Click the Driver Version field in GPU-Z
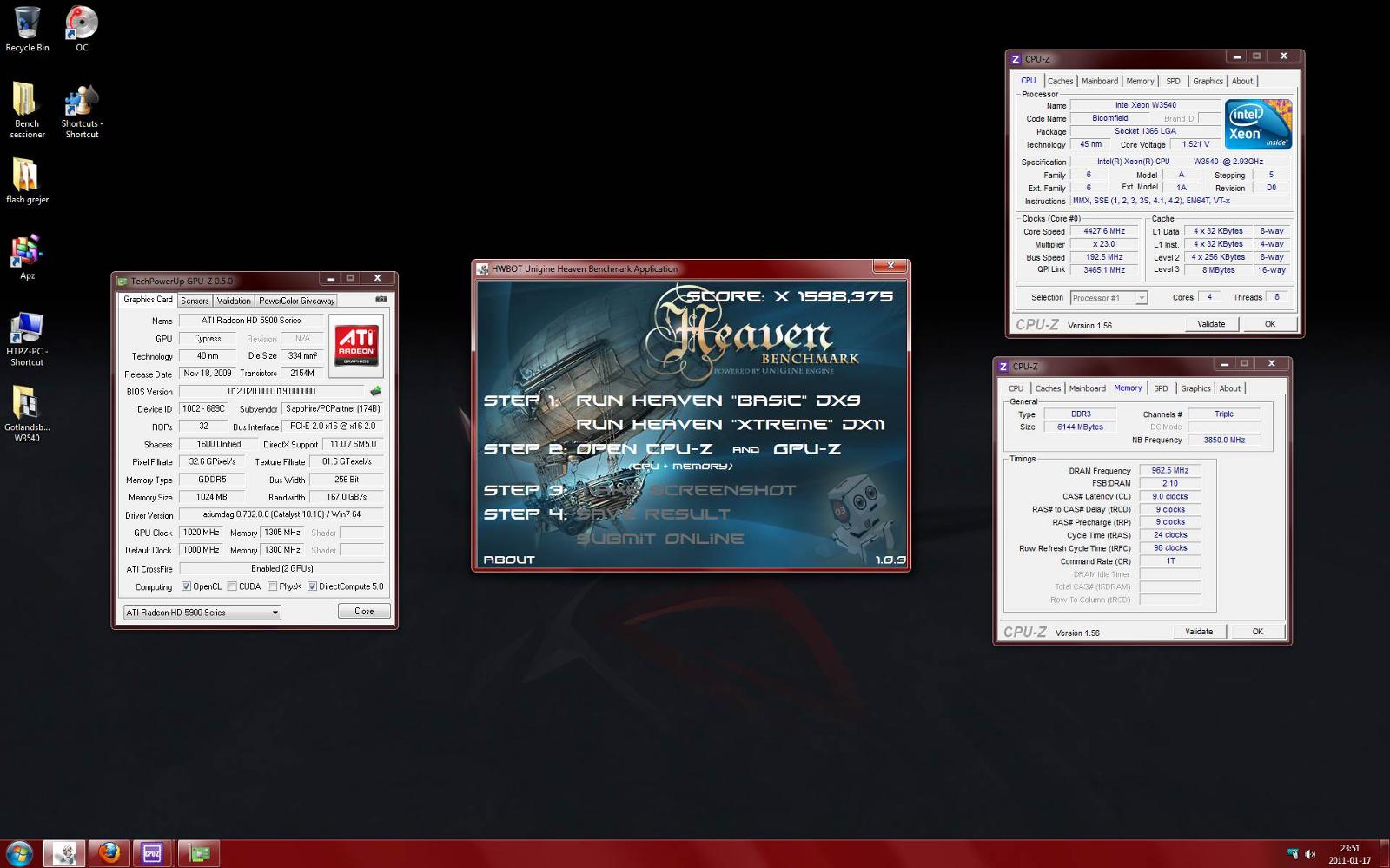 pyautogui.click(x=281, y=514)
